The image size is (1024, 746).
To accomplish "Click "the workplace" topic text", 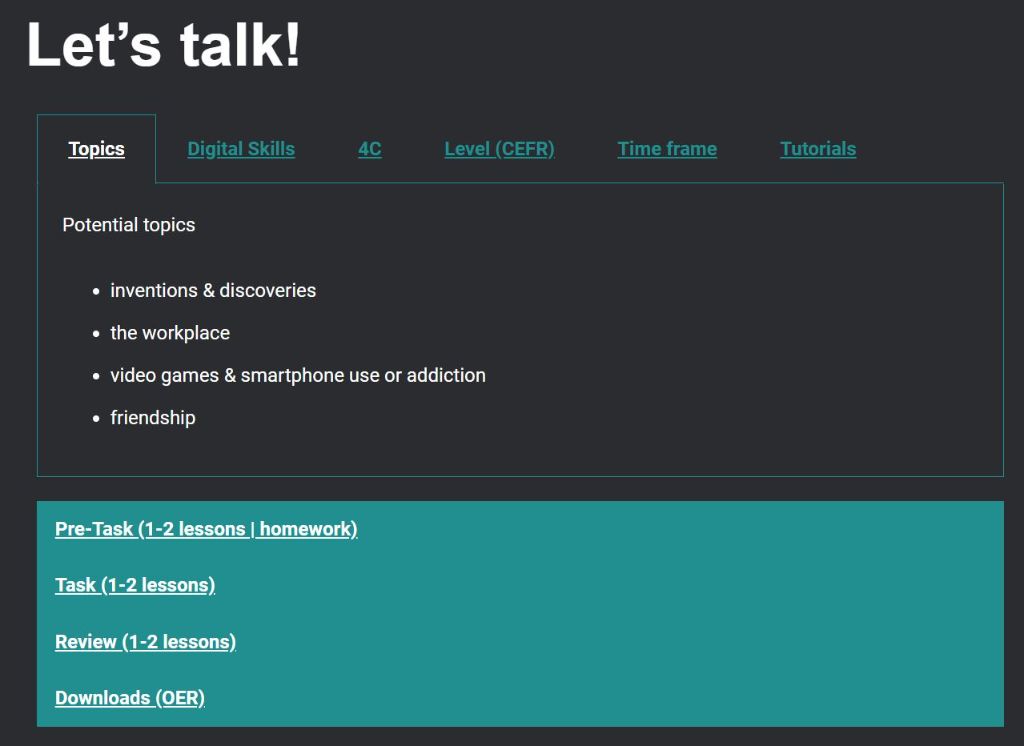I will (x=170, y=333).
